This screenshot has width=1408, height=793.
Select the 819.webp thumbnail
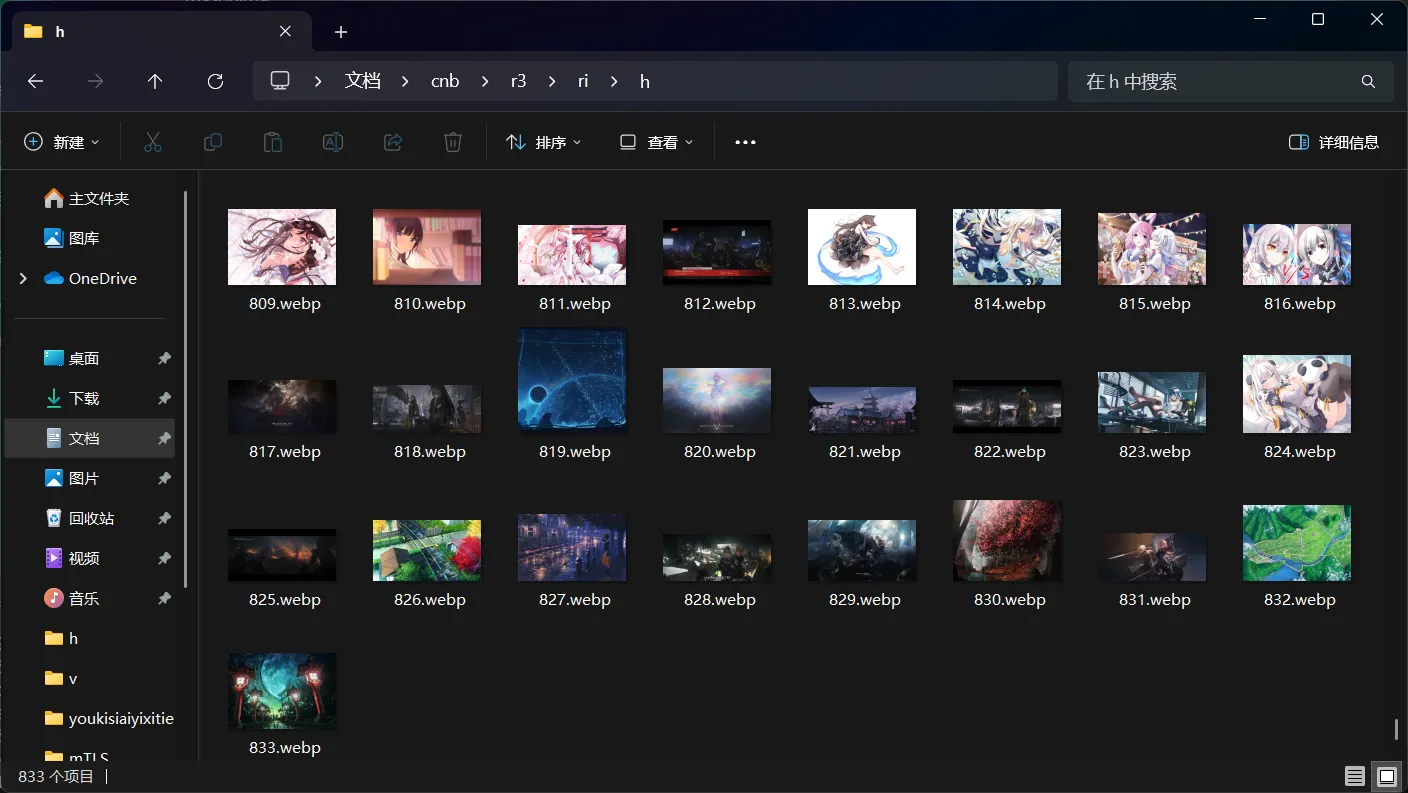click(x=573, y=382)
